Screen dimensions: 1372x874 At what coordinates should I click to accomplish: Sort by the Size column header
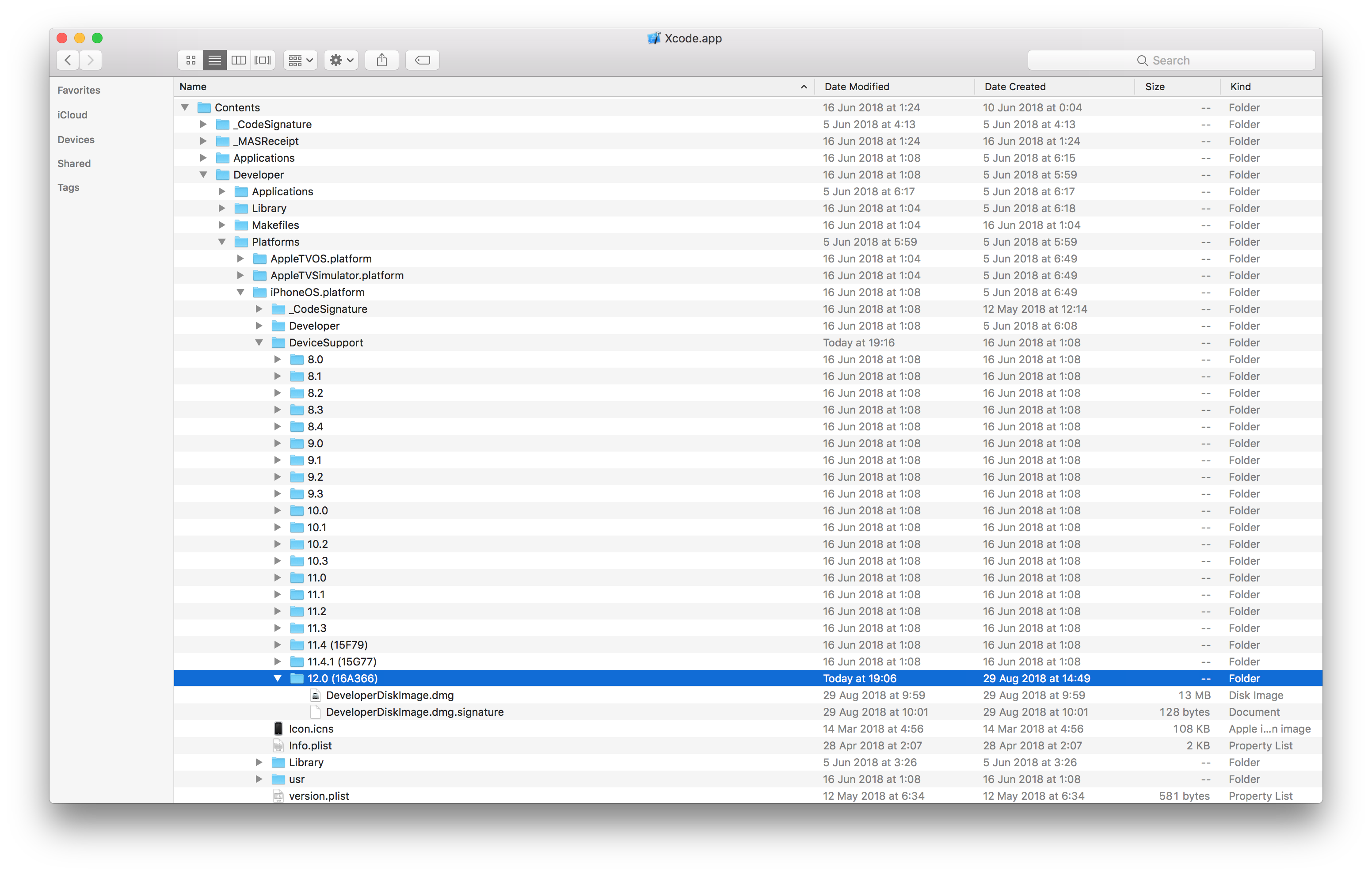point(1178,87)
